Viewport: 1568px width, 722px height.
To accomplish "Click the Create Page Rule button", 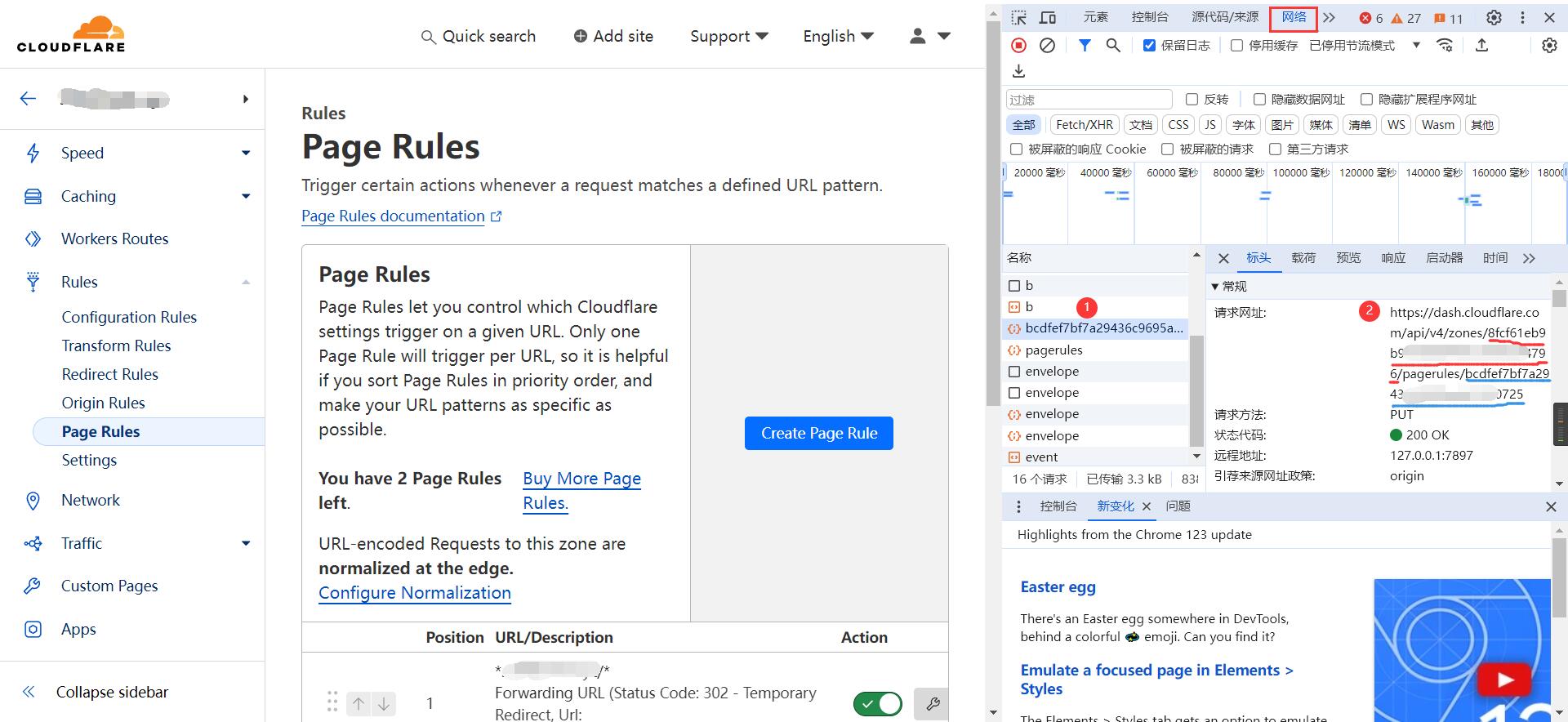I will (x=818, y=434).
